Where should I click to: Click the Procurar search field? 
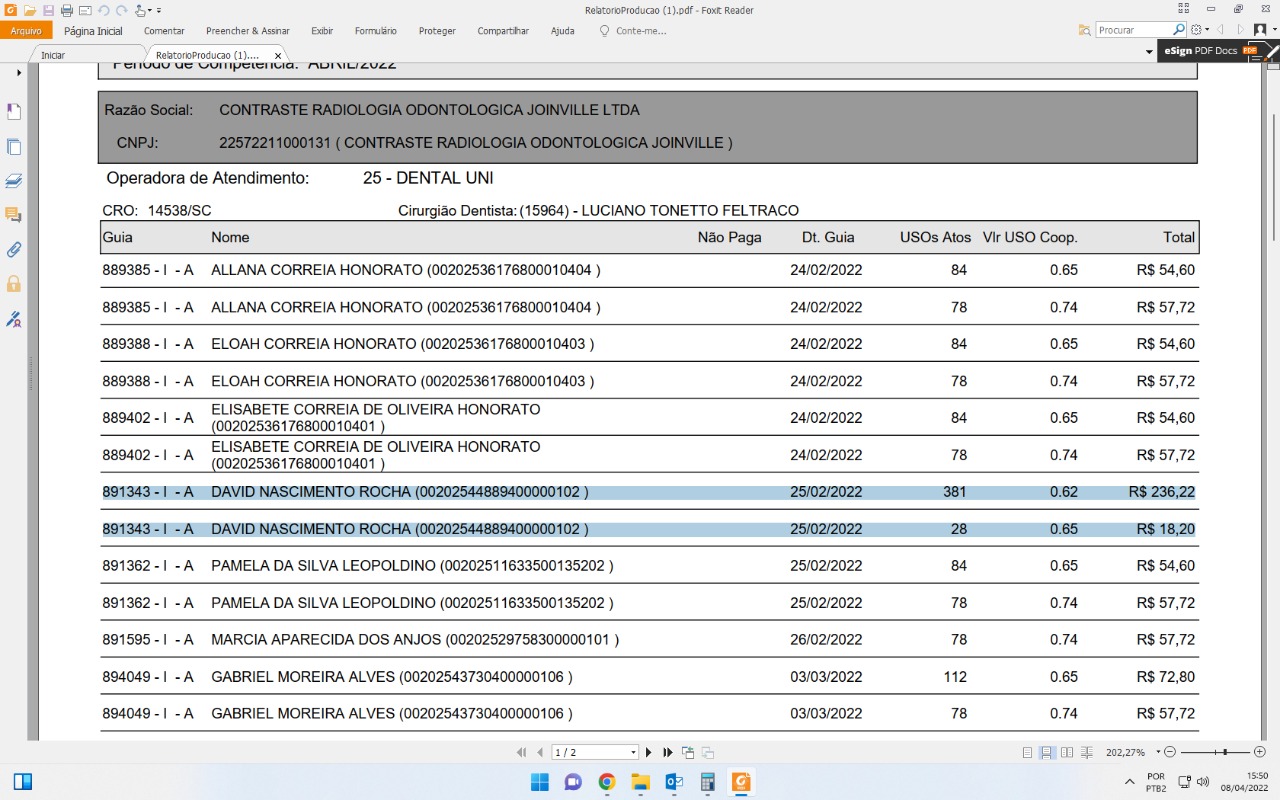point(1134,30)
